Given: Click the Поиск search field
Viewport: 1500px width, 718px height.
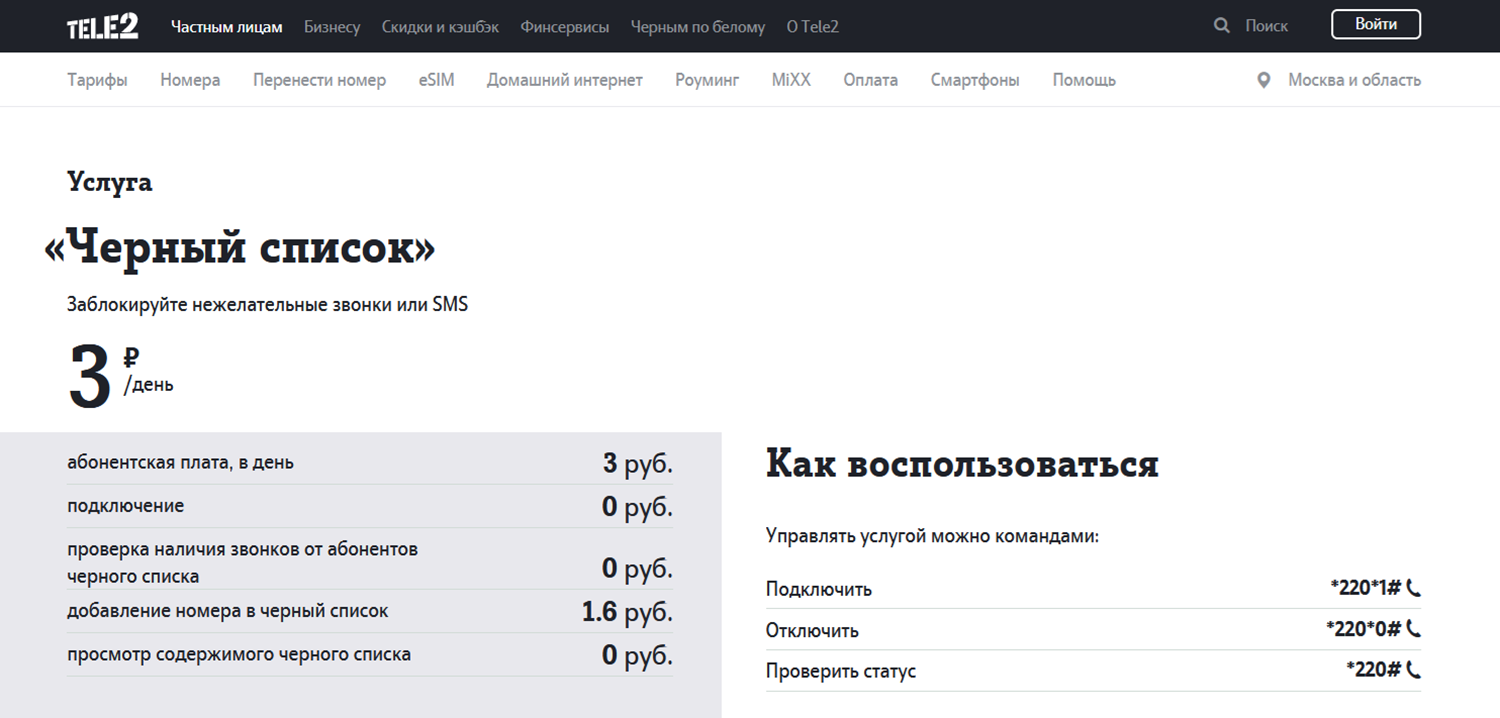Looking at the screenshot, I should click(1267, 27).
